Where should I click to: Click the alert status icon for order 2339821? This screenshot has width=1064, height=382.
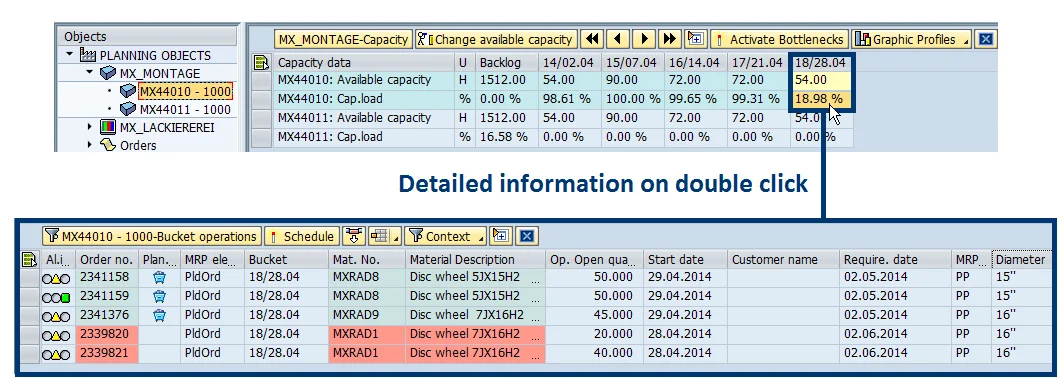coord(56,354)
